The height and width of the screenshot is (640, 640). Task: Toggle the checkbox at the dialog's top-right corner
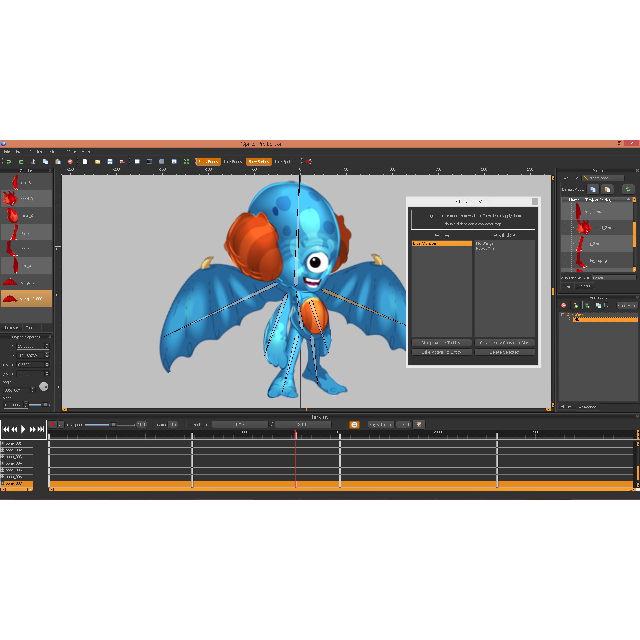click(x=535, y=201)
